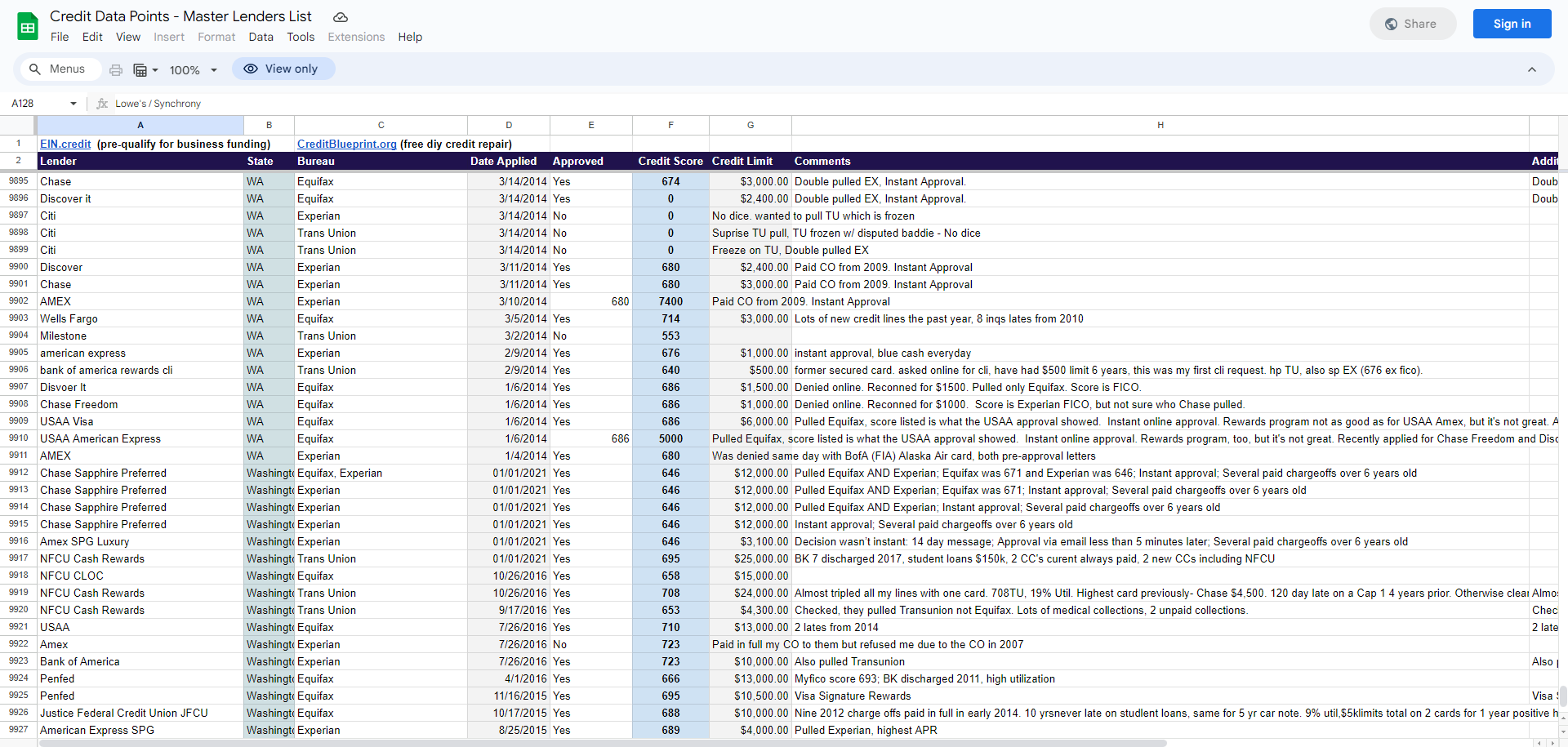1568x747 pixels.
Task: Click the 'American Express SPG' cell
Action: coord(140,730)
